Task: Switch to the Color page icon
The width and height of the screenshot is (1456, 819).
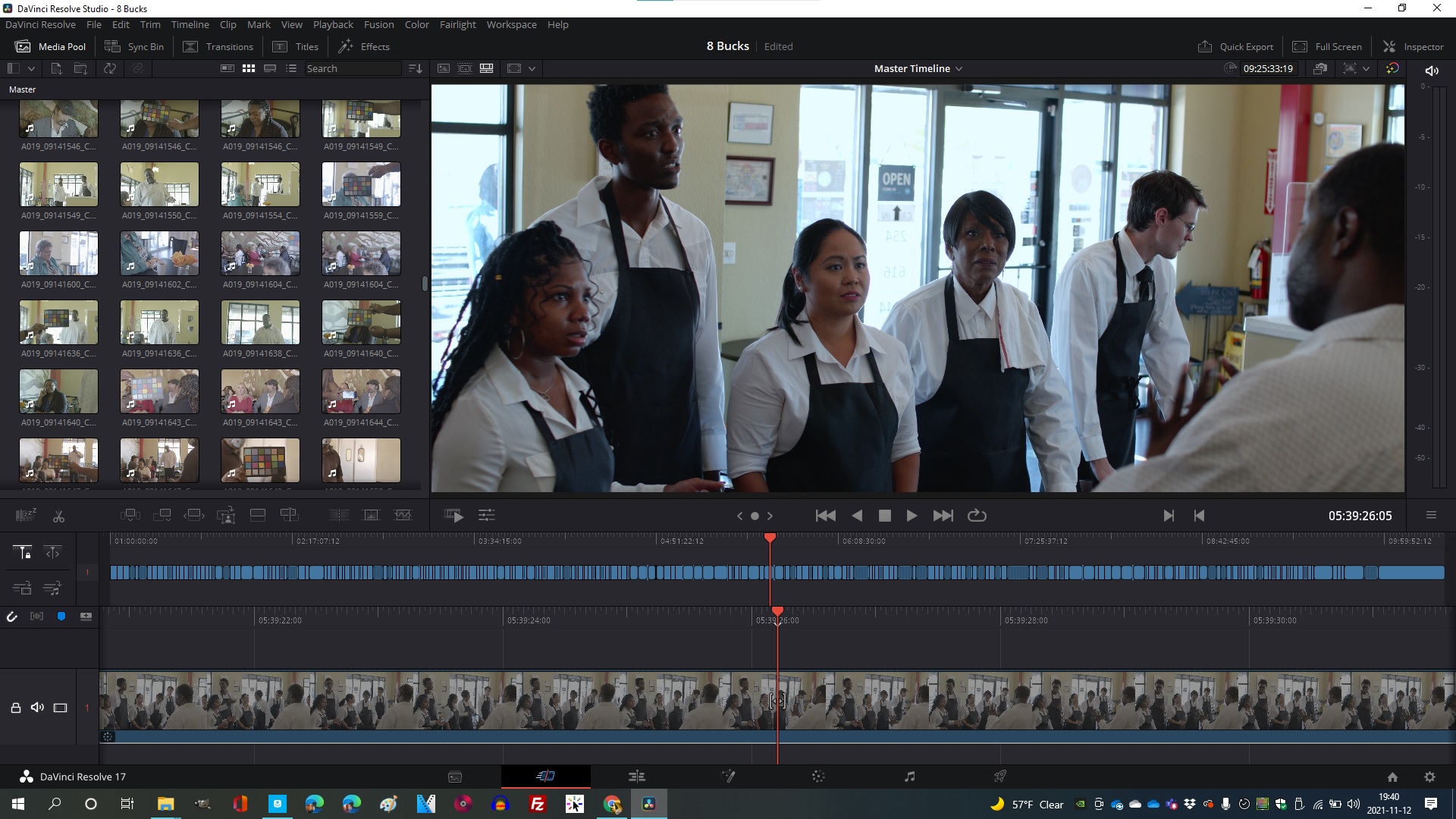Action: tap(818, 777)
